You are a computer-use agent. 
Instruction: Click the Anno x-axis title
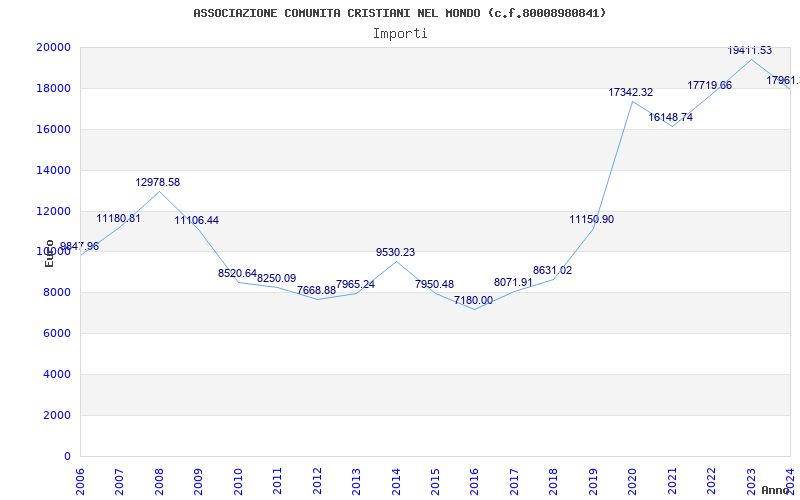pos(778,490)
